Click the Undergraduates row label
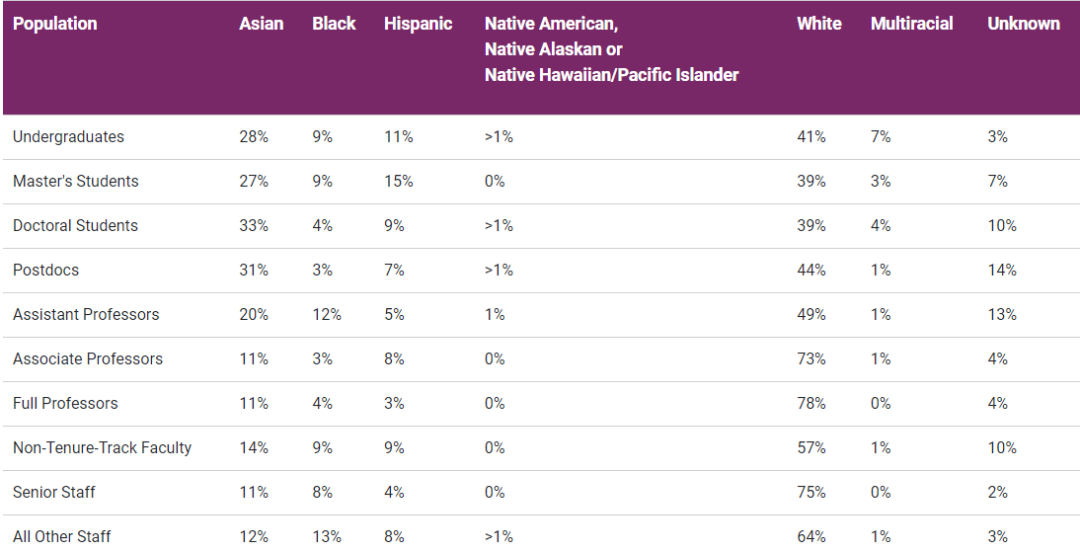Screen dimensions: 1080x552 point(69,137)
